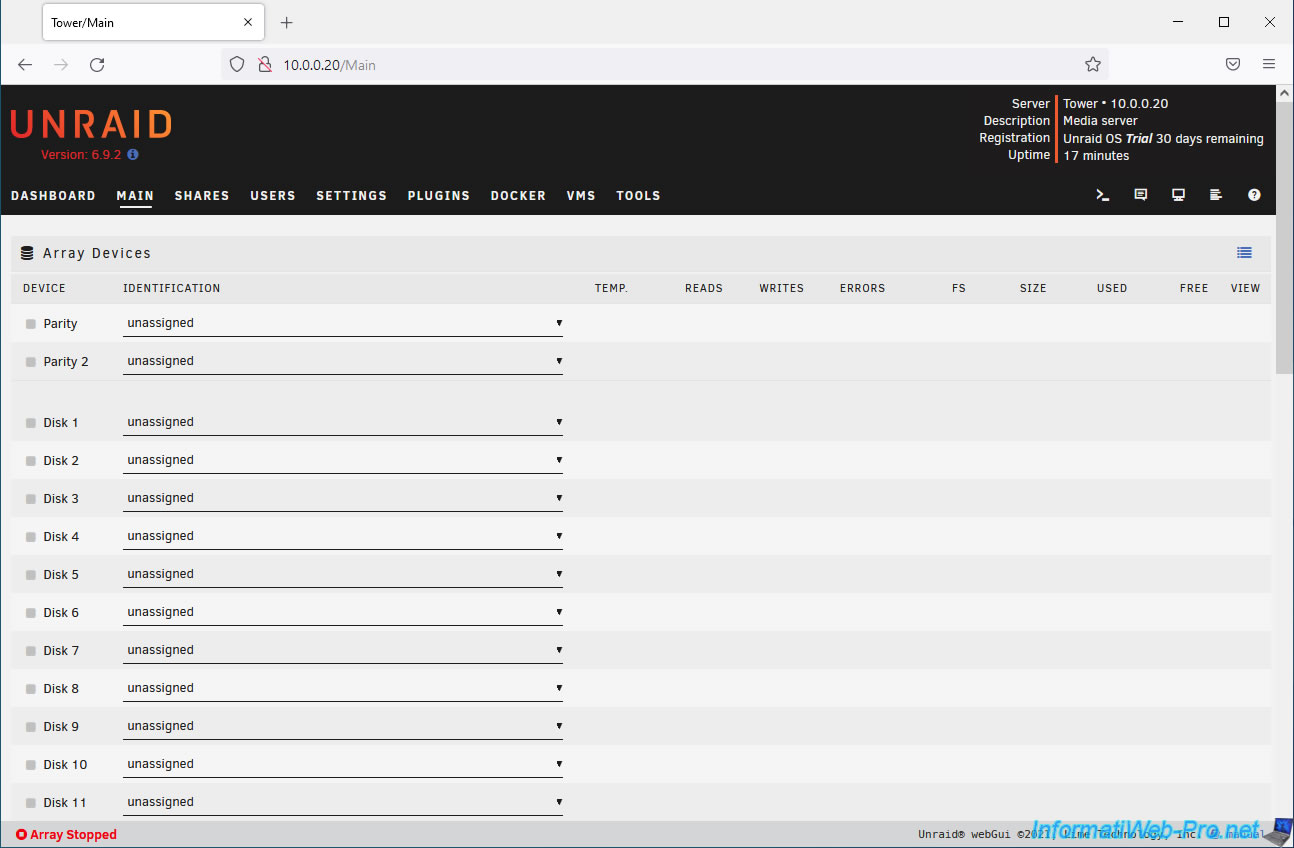
Task: Open the system log icon
Action: pyautogui.click(x=1216, y=195)
